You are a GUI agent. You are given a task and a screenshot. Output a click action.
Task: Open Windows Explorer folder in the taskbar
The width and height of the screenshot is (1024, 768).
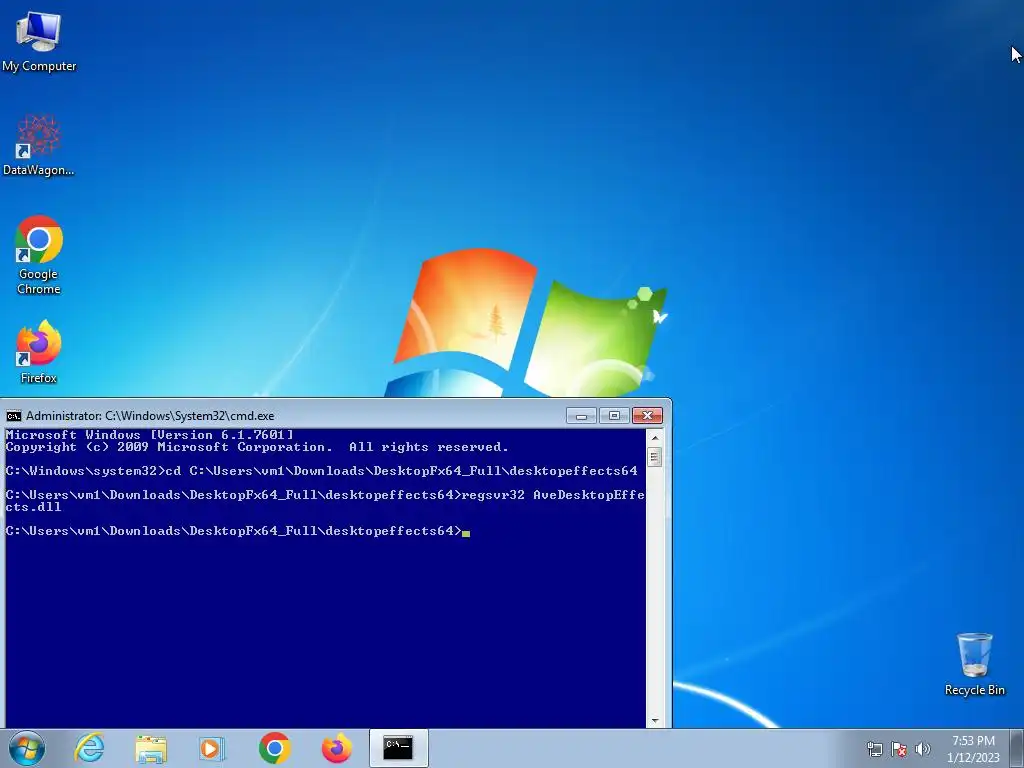coord(151,748)
